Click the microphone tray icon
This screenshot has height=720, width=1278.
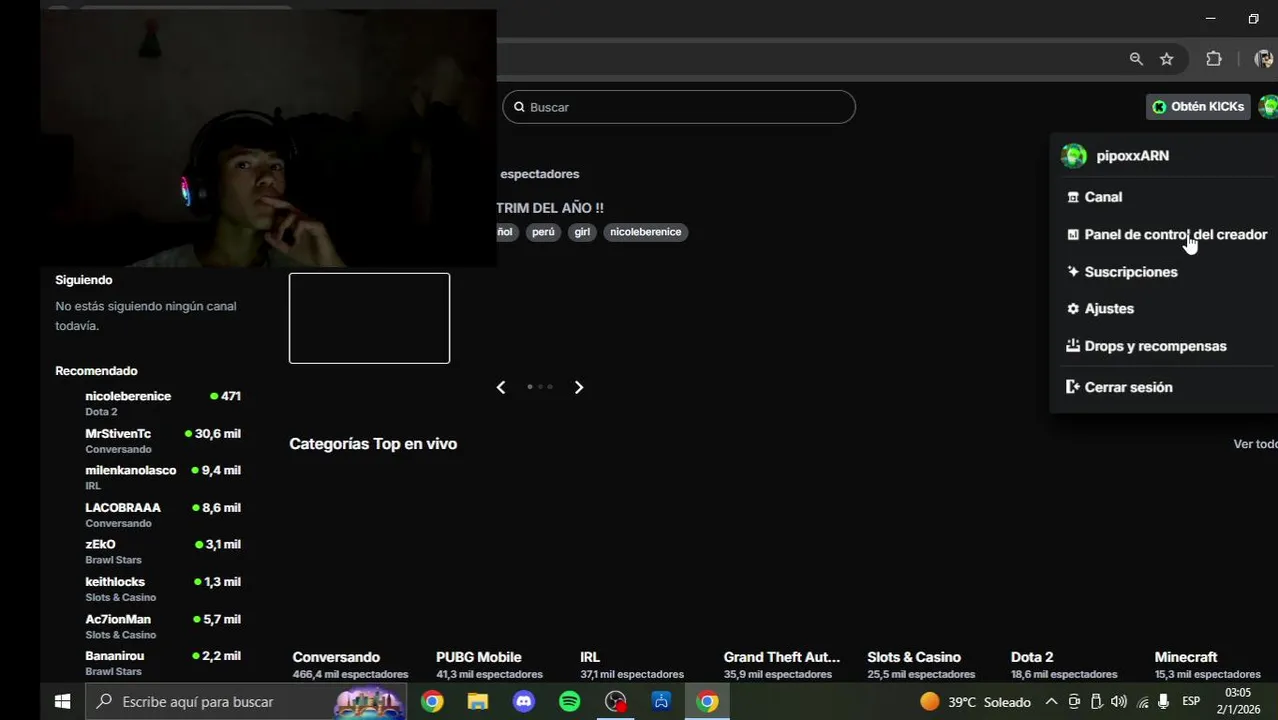1163,702
